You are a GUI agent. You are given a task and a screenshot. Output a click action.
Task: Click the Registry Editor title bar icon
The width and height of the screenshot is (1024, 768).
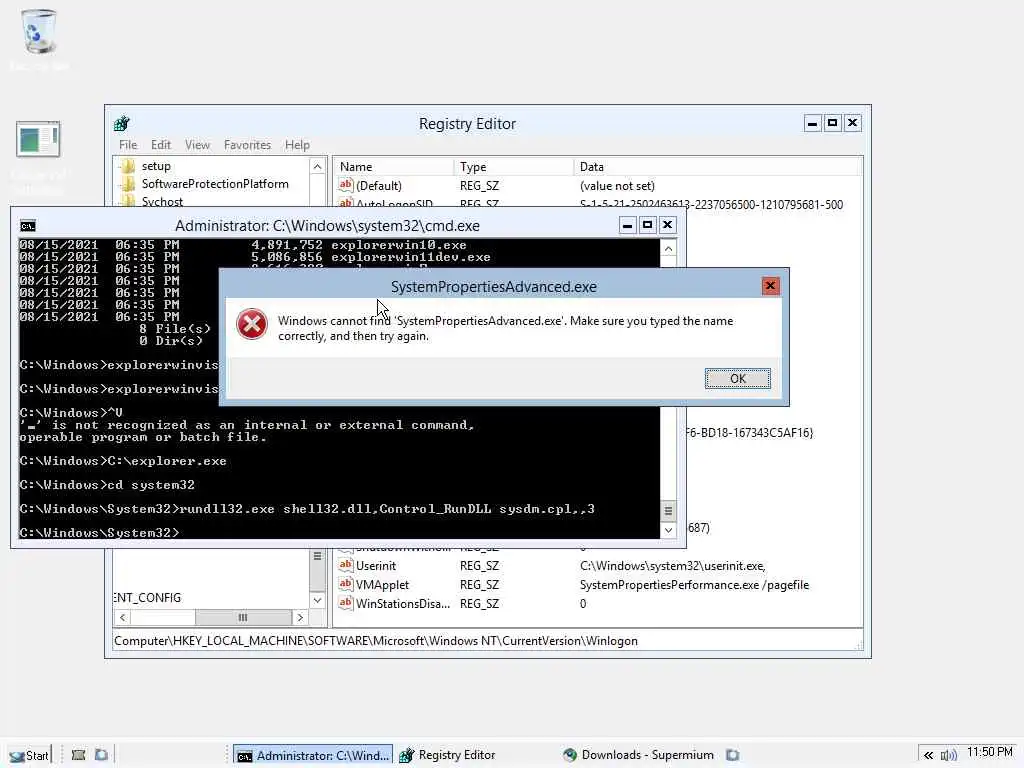[x=122, y=123]
